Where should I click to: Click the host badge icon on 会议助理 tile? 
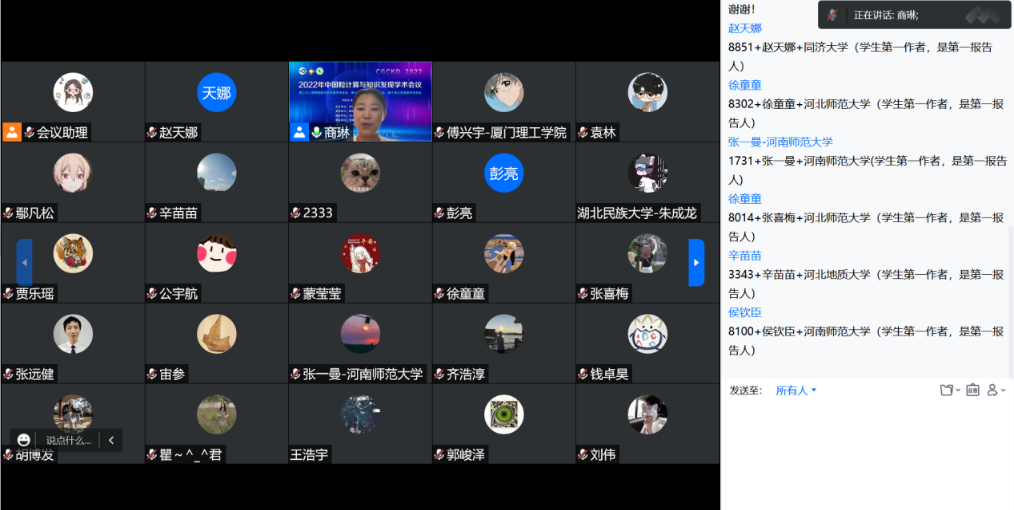[x=12, y=132]
